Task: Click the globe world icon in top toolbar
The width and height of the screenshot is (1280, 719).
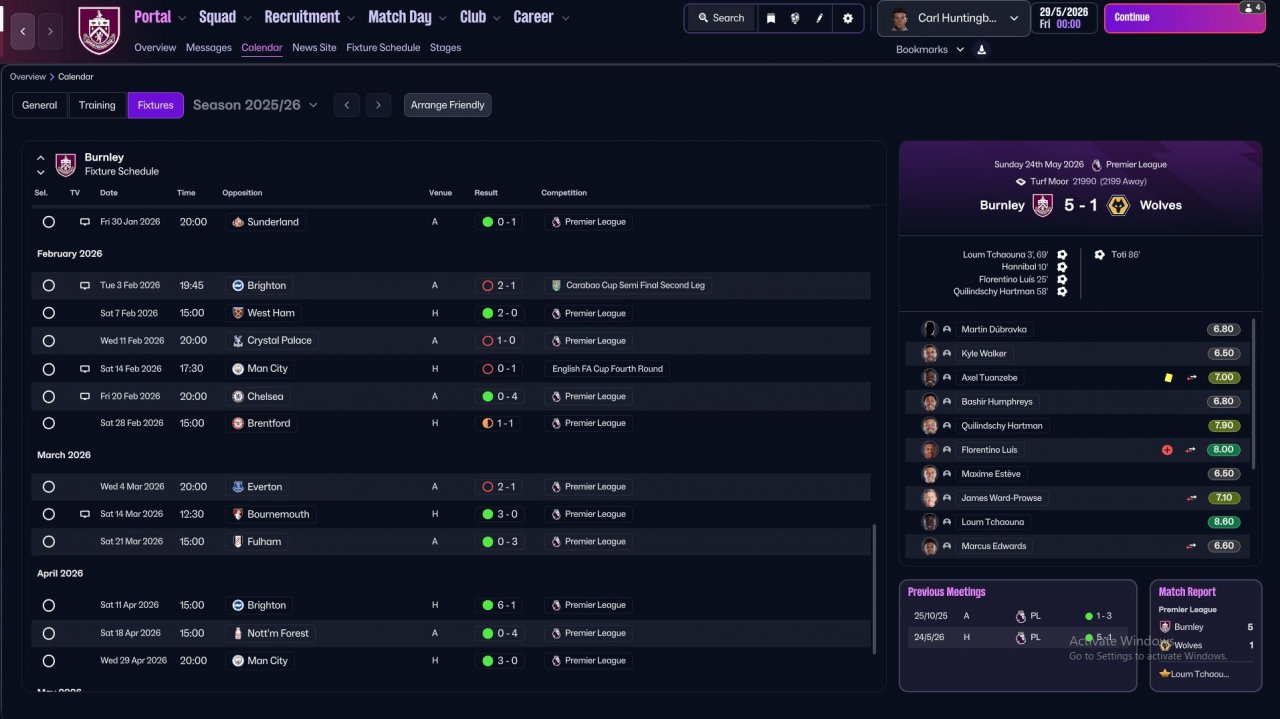Action: (795, 18)
